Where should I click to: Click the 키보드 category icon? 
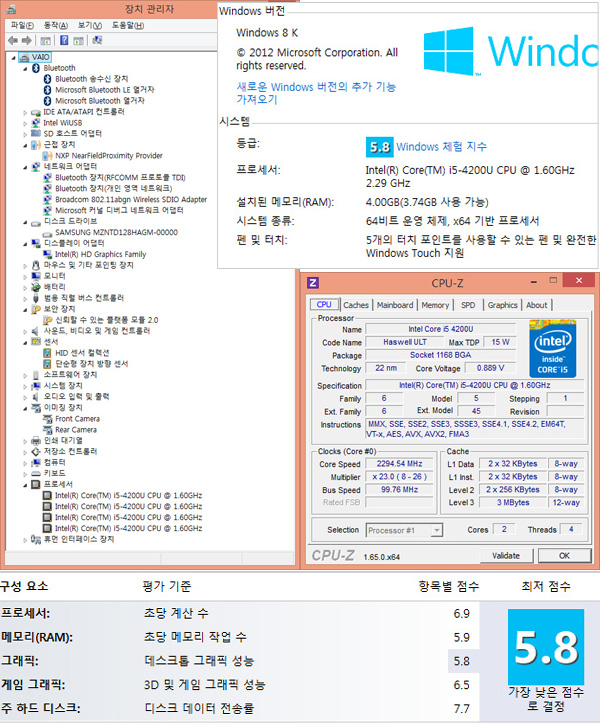click(x=36, y=473)
